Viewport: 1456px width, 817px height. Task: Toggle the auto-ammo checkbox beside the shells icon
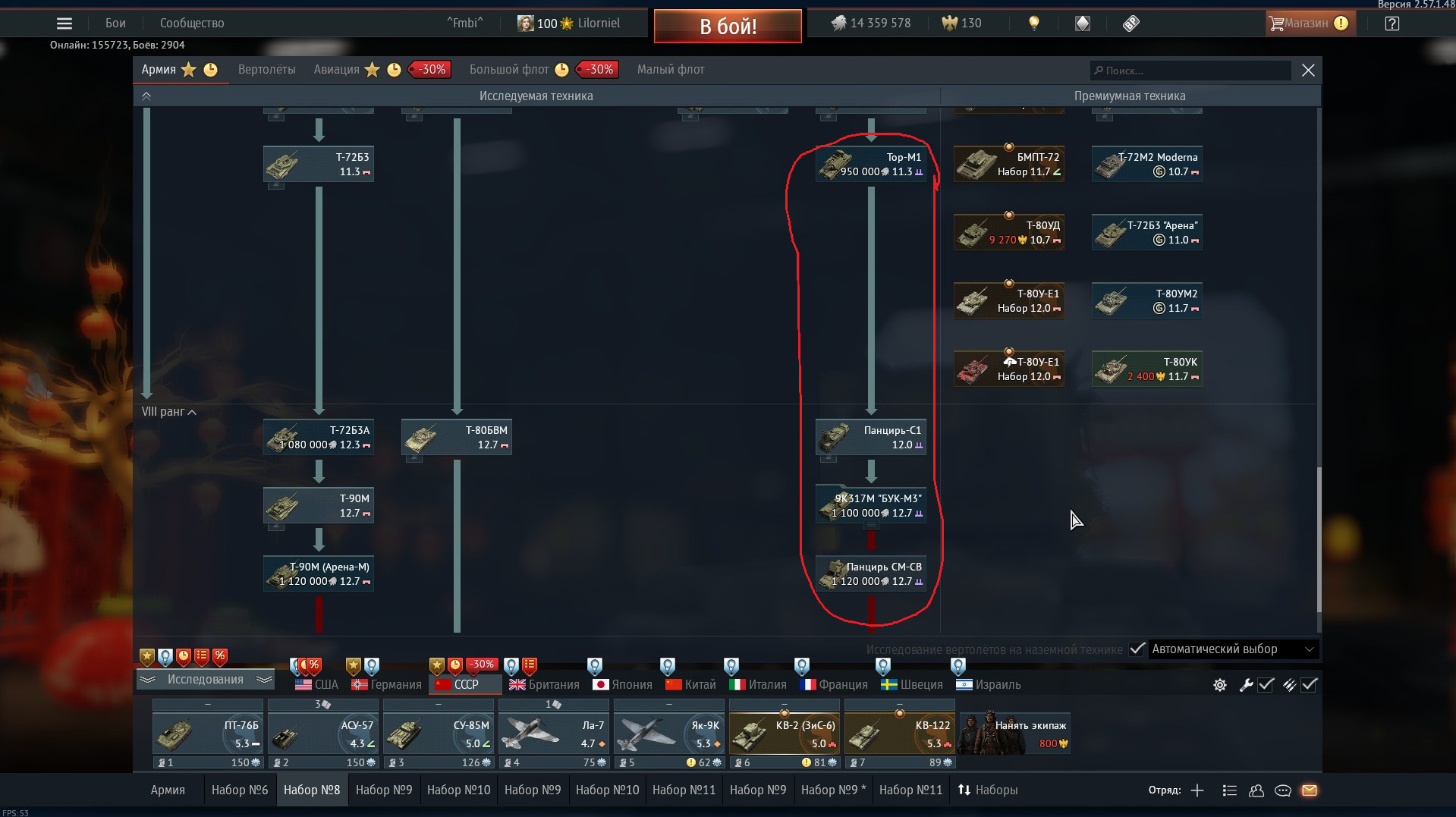click(1309, 685)
